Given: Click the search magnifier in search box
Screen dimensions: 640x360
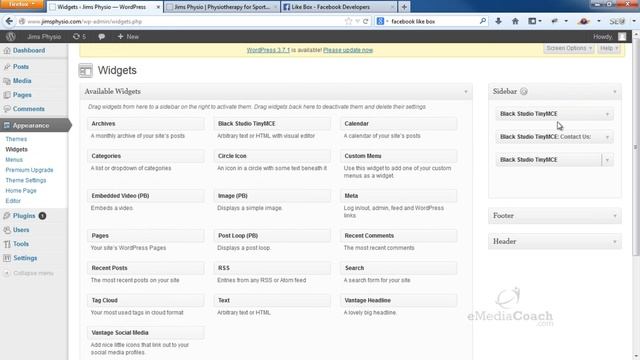Looking at the screenshot, I should 483,21.
